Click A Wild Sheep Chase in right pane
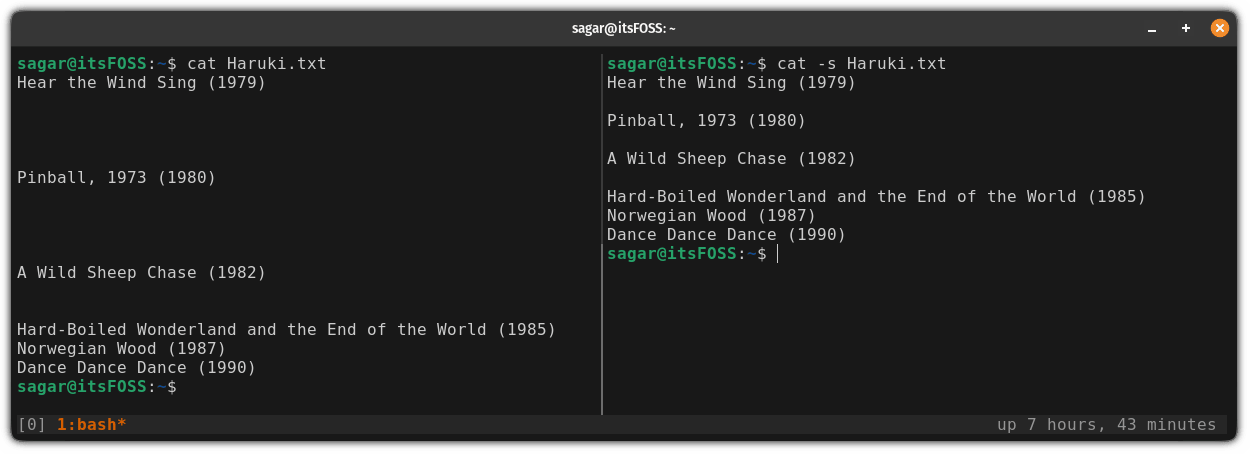 (x=731, y=159)
